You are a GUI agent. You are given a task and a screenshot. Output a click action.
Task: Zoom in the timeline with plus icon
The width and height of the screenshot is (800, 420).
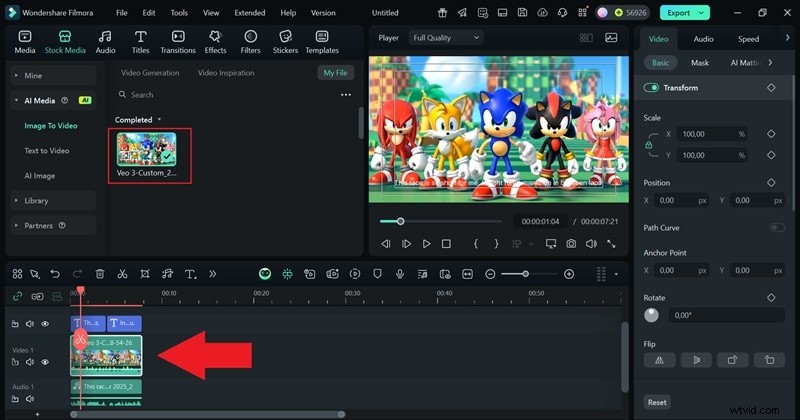[x=569, y=274]
